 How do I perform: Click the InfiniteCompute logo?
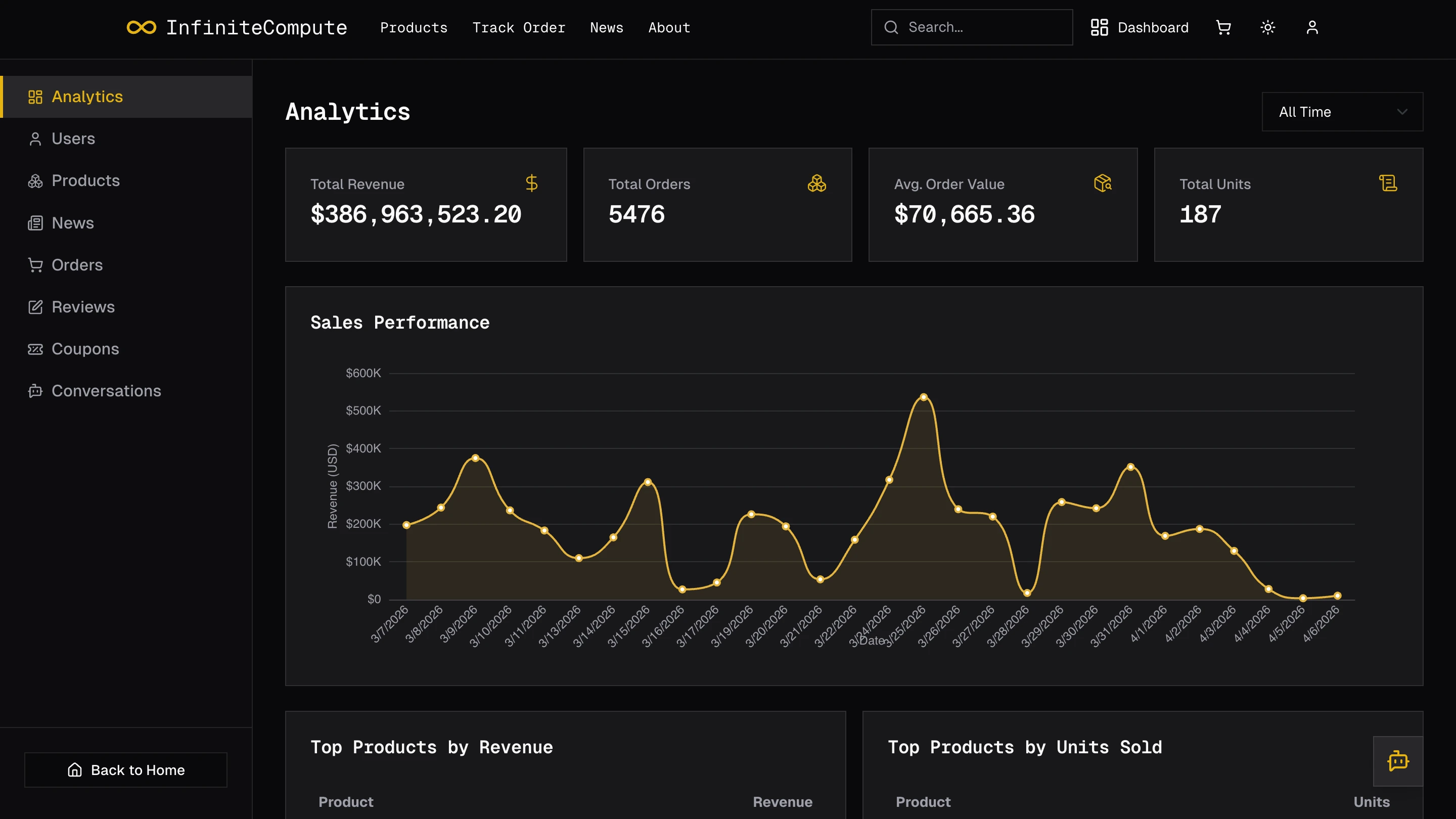coord(238,27)
